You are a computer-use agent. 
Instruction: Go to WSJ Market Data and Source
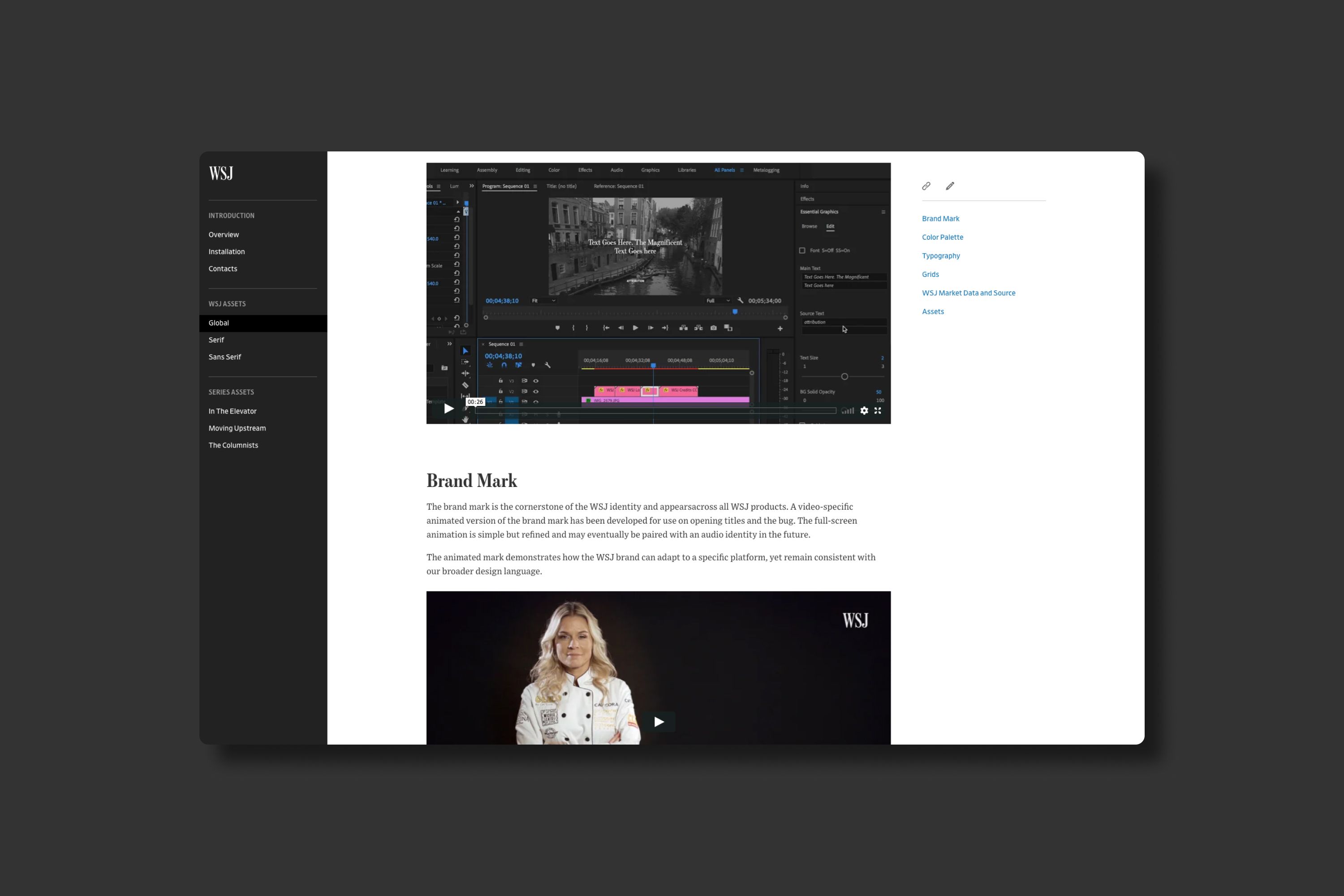coord(968,293)
